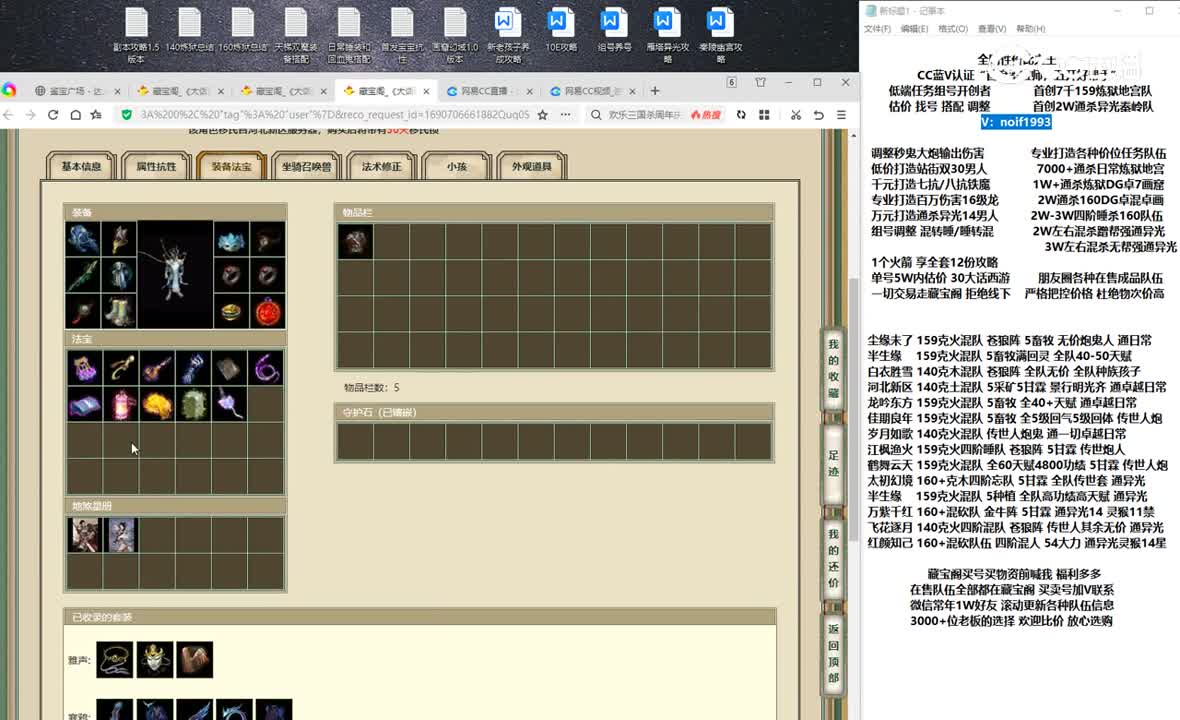1180x720 pixels.
Task: Open the 文件(F) menu in Notepad
Action: point(877,29)
